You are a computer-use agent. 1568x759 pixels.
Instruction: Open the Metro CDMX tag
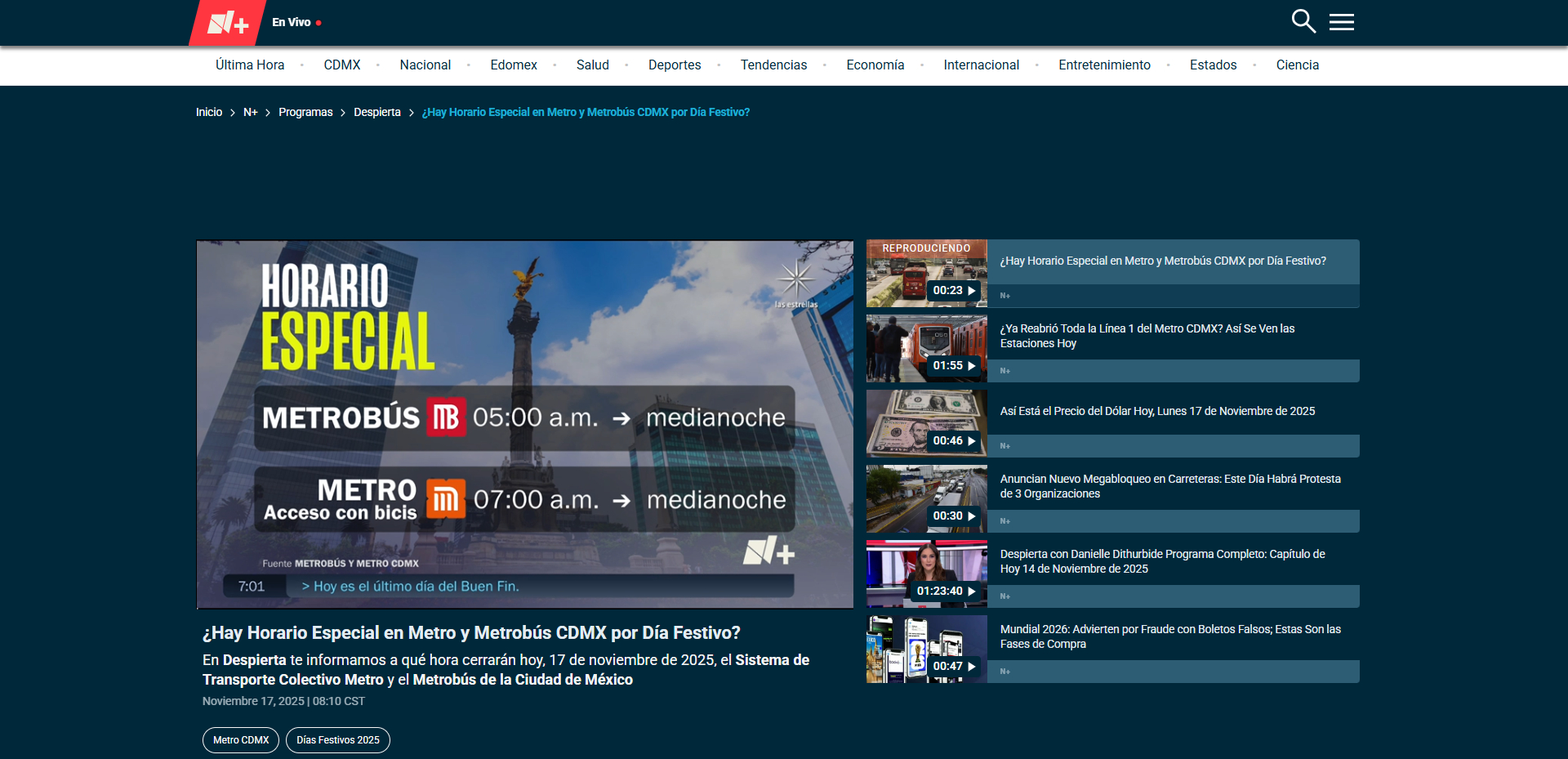(x=241, y=740)
